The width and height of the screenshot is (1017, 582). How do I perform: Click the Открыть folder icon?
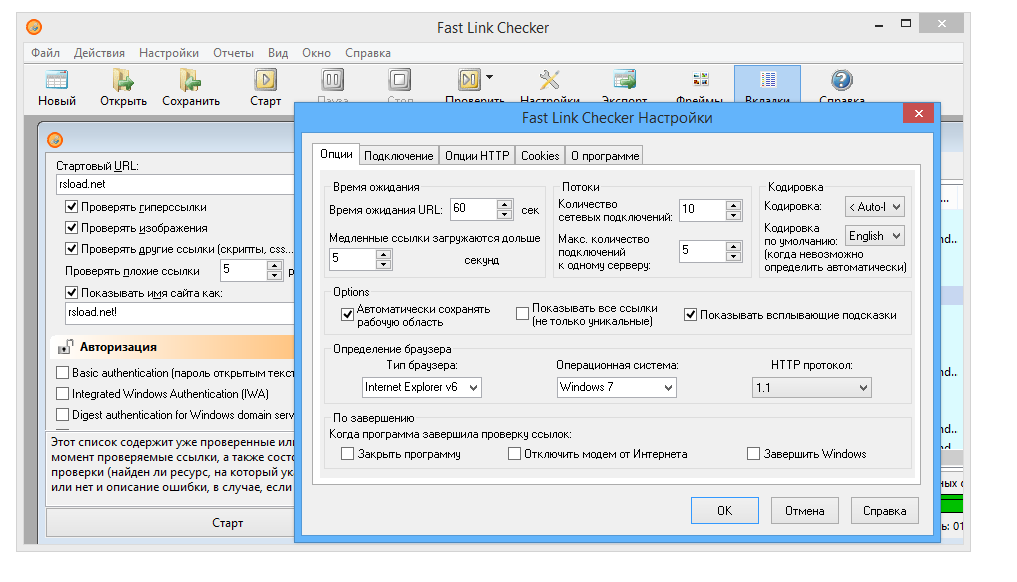click(123, 80)
